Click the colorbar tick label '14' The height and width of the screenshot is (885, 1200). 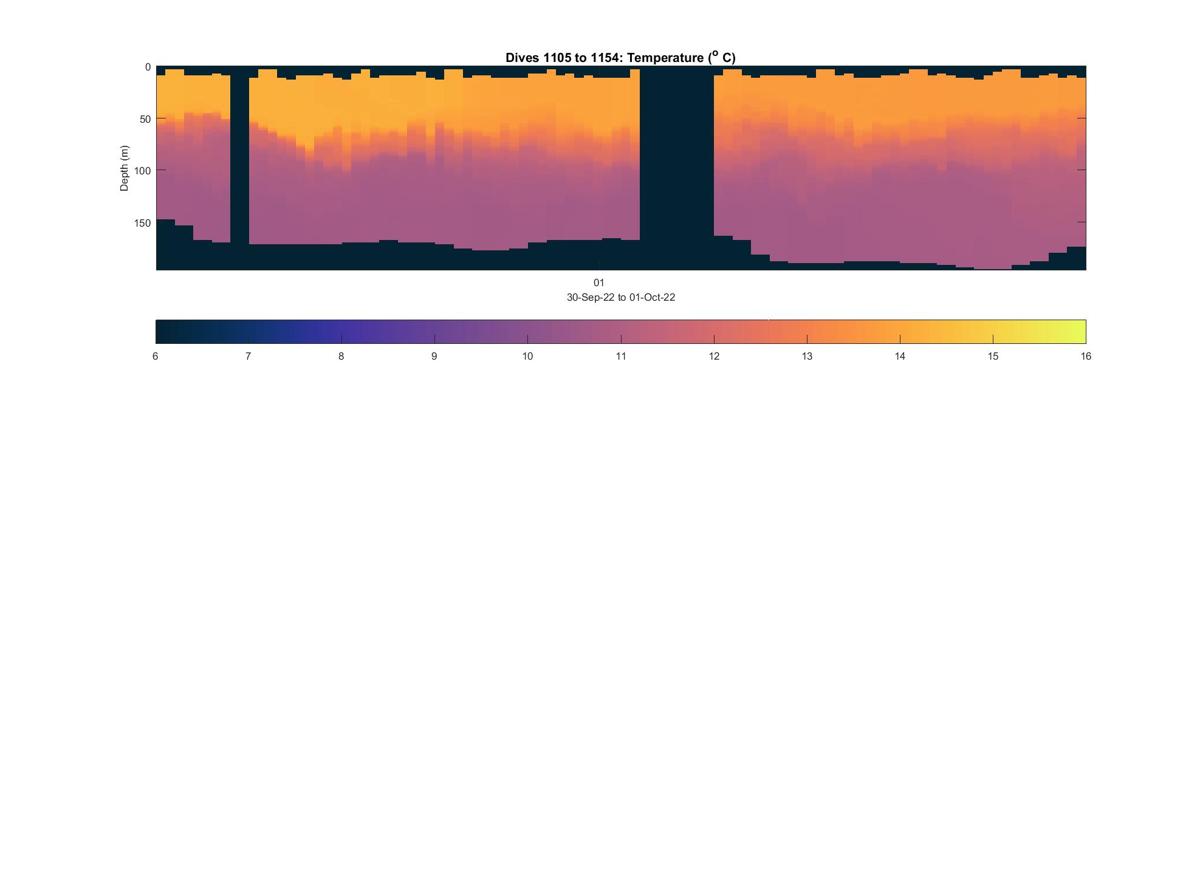[900, 356]
